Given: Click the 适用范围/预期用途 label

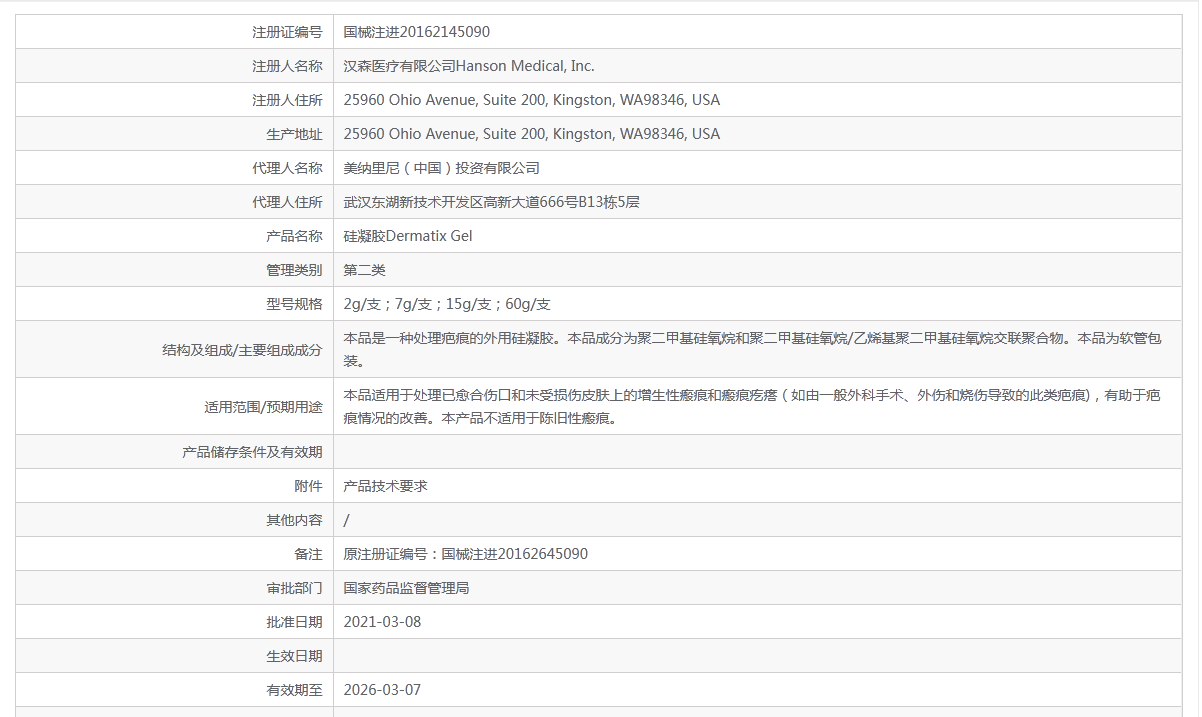Looking at the screenshot, I should (x=264, y=406).
